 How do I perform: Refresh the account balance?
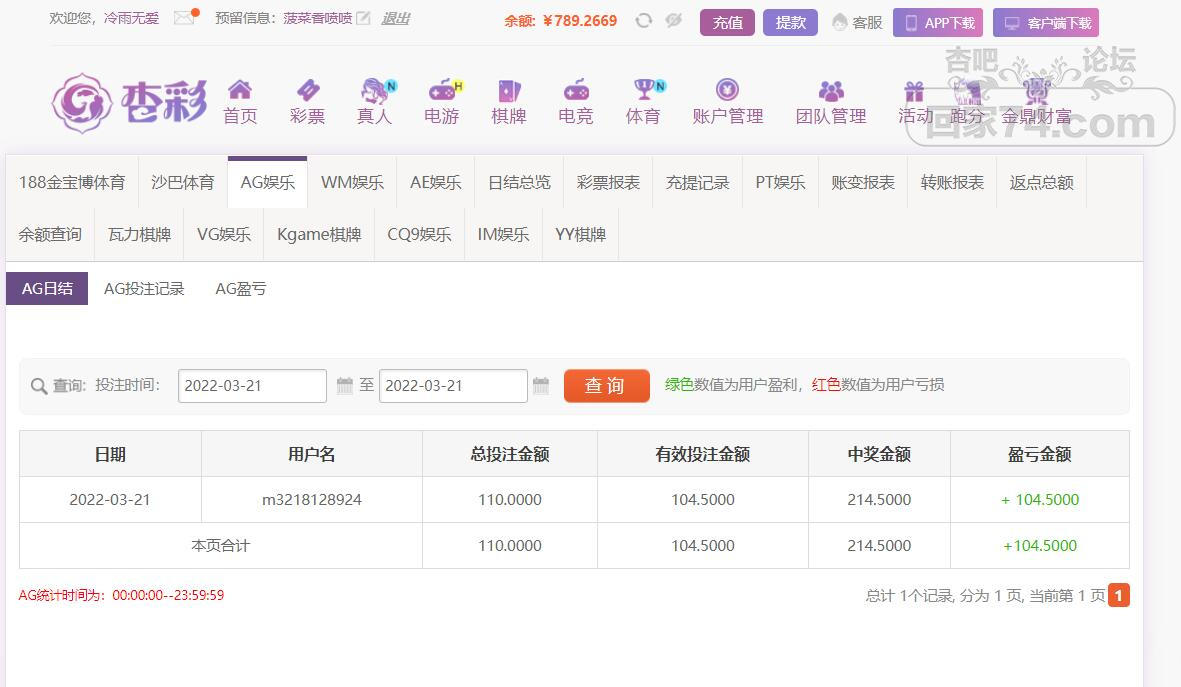pyautogui.click(x=644, y=21)
